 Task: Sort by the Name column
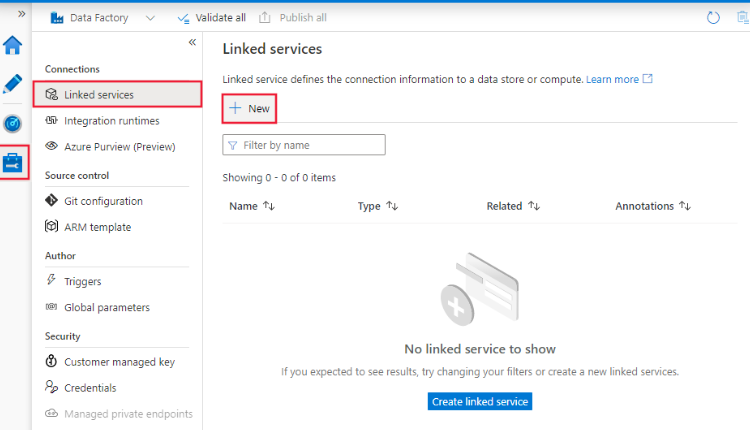[x=252, y=206]
